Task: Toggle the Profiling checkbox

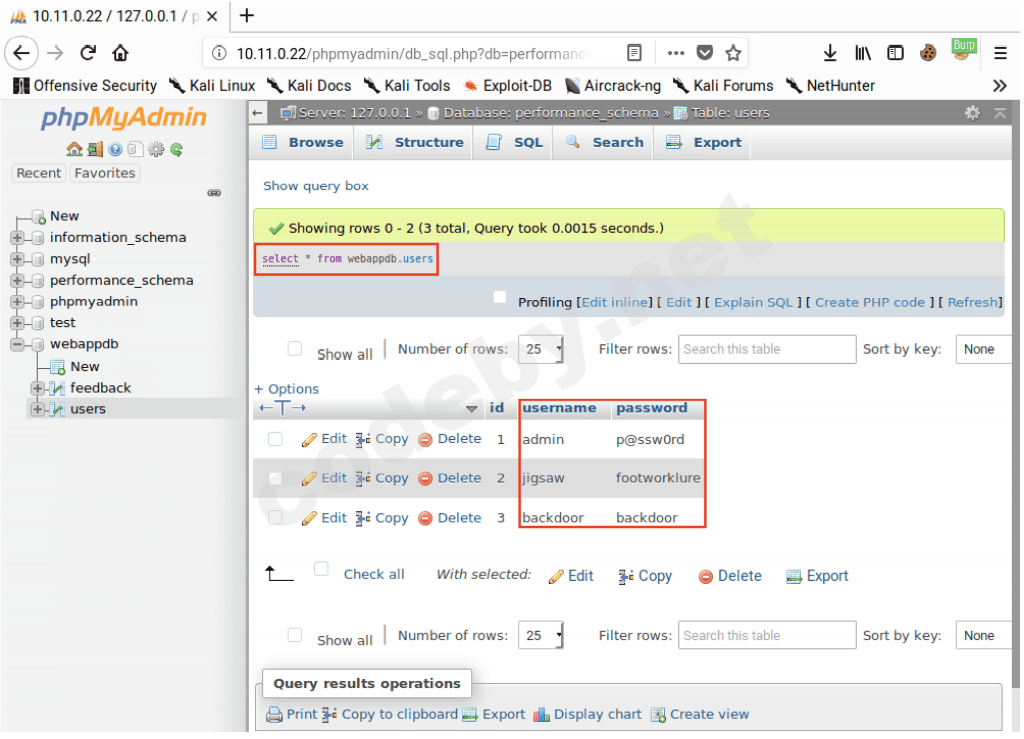Action: coord(500,298)
